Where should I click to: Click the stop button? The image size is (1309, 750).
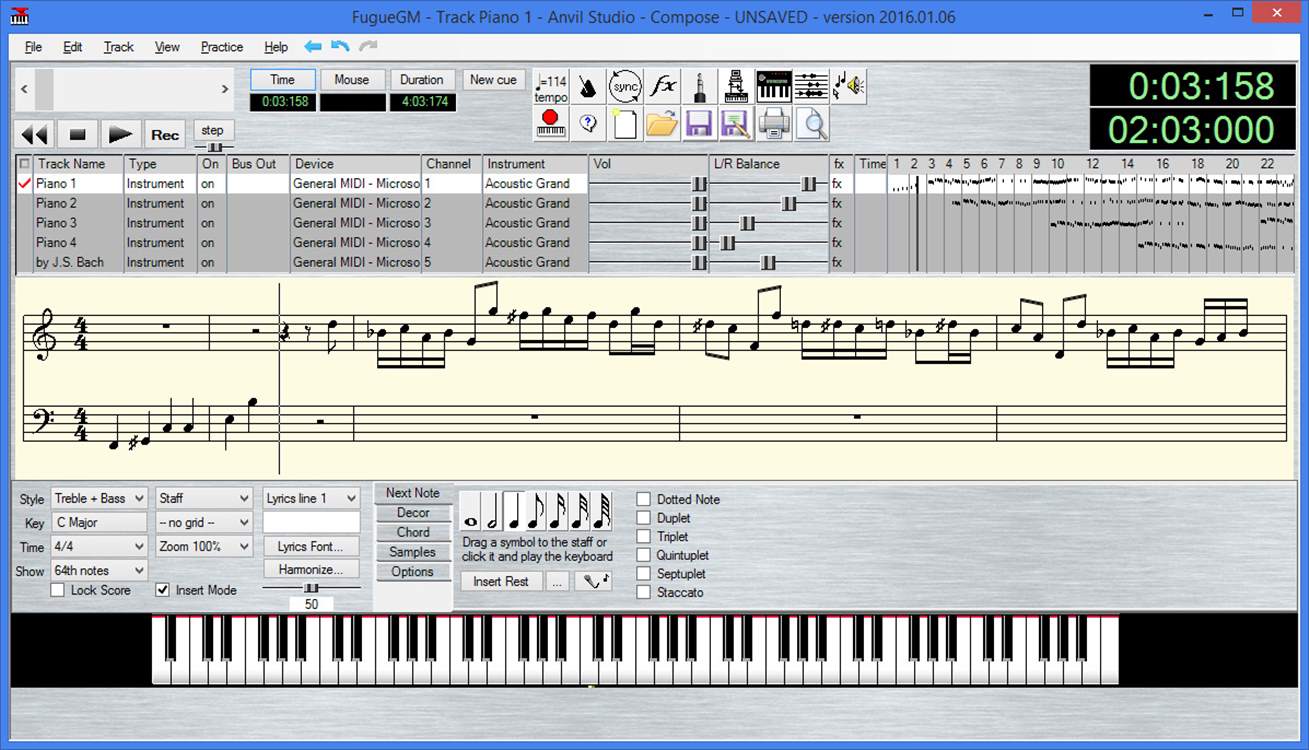tap(77, 135)
